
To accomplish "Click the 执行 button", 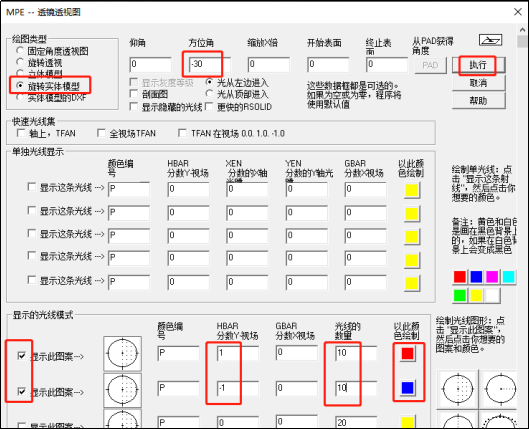I will pos(478,65).
